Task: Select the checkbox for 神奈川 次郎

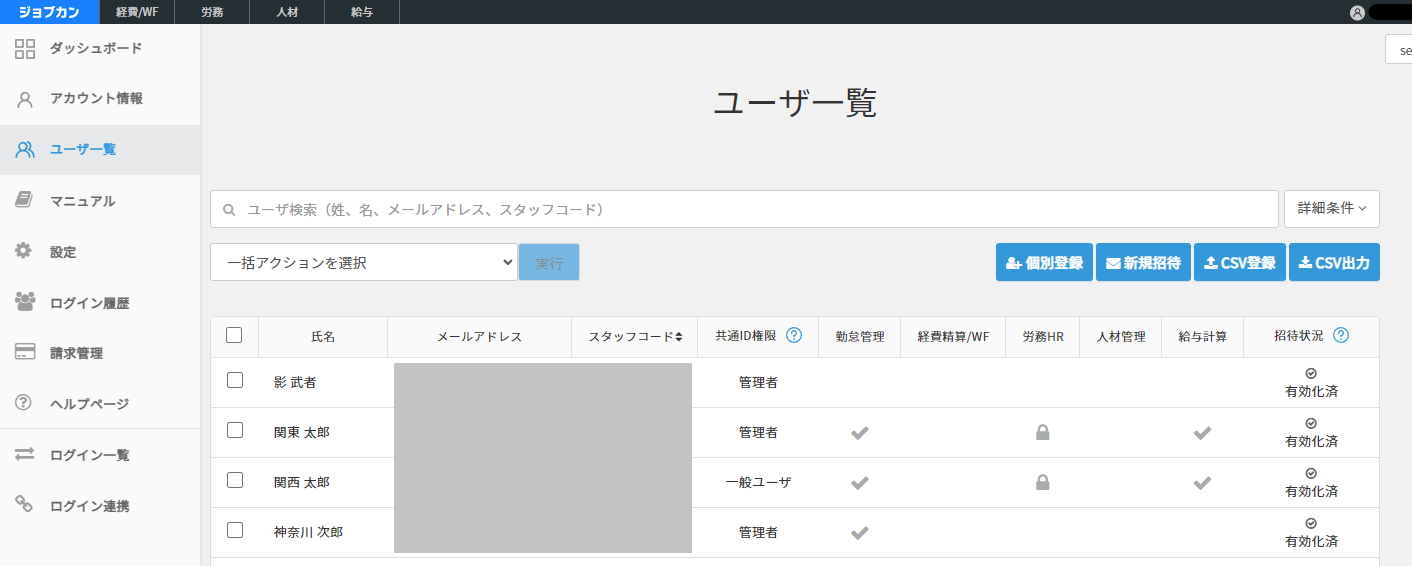Action: [235, 530]
